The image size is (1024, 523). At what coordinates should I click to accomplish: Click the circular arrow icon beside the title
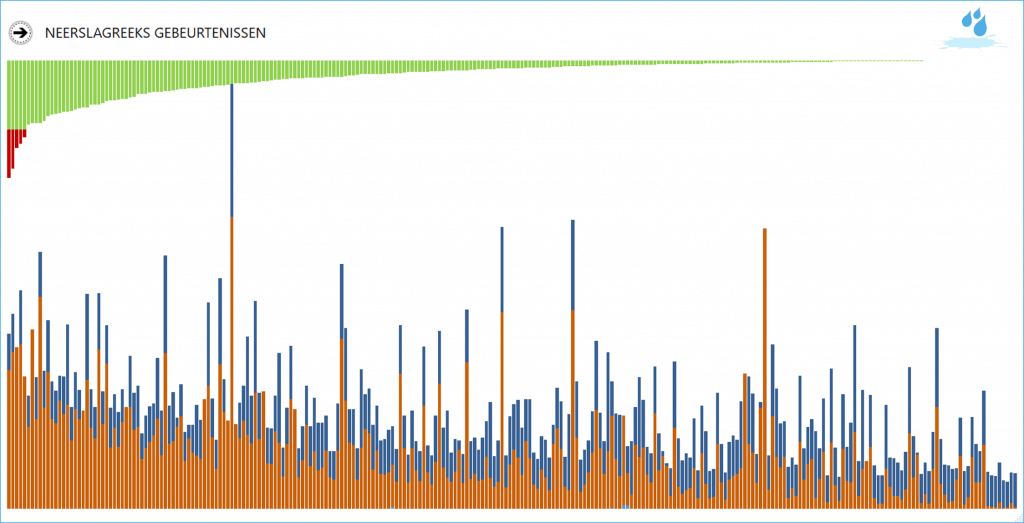click(19, 33)
